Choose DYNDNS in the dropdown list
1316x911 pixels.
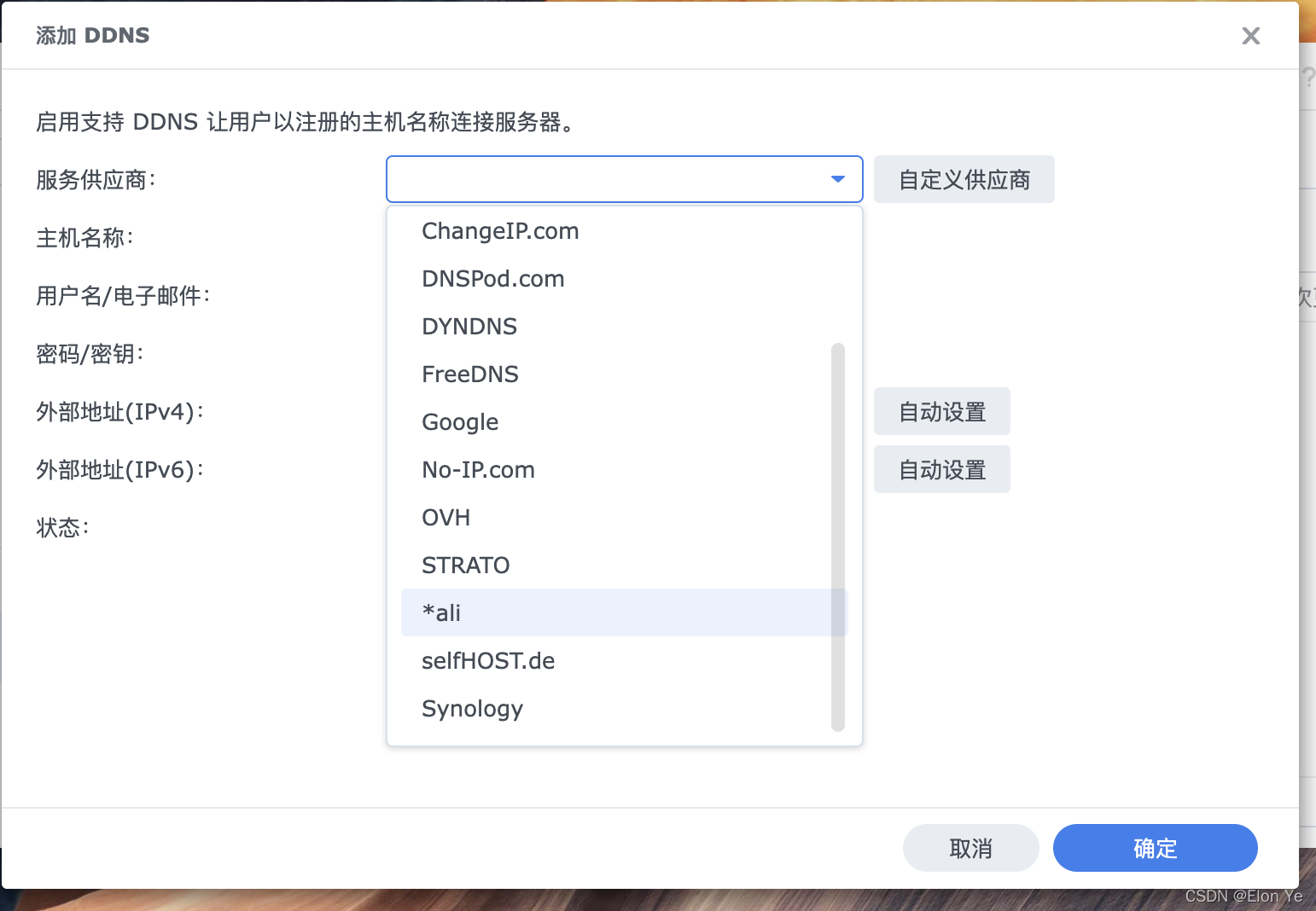[469, 326]
